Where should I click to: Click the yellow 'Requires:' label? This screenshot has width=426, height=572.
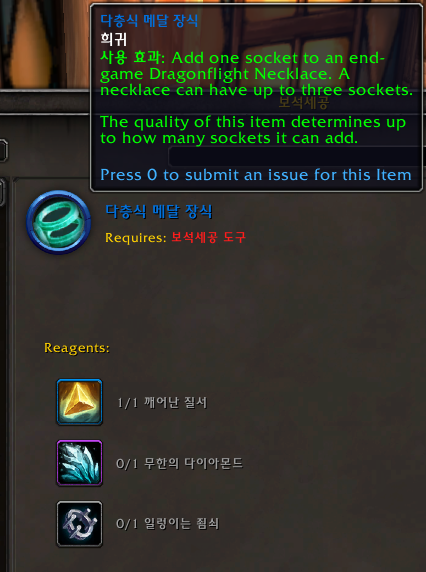[136, 238]
